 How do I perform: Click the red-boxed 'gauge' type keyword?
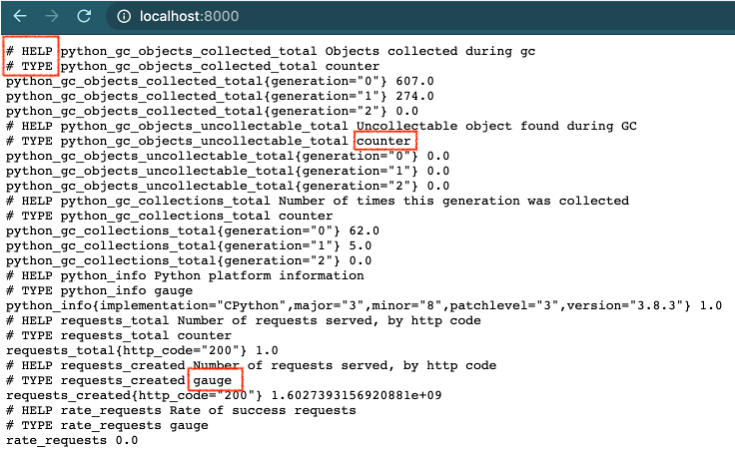click(211, 381)
